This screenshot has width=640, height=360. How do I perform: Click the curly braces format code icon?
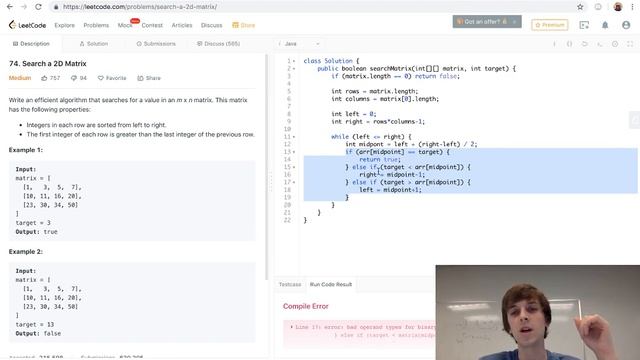tap(569, 44)
